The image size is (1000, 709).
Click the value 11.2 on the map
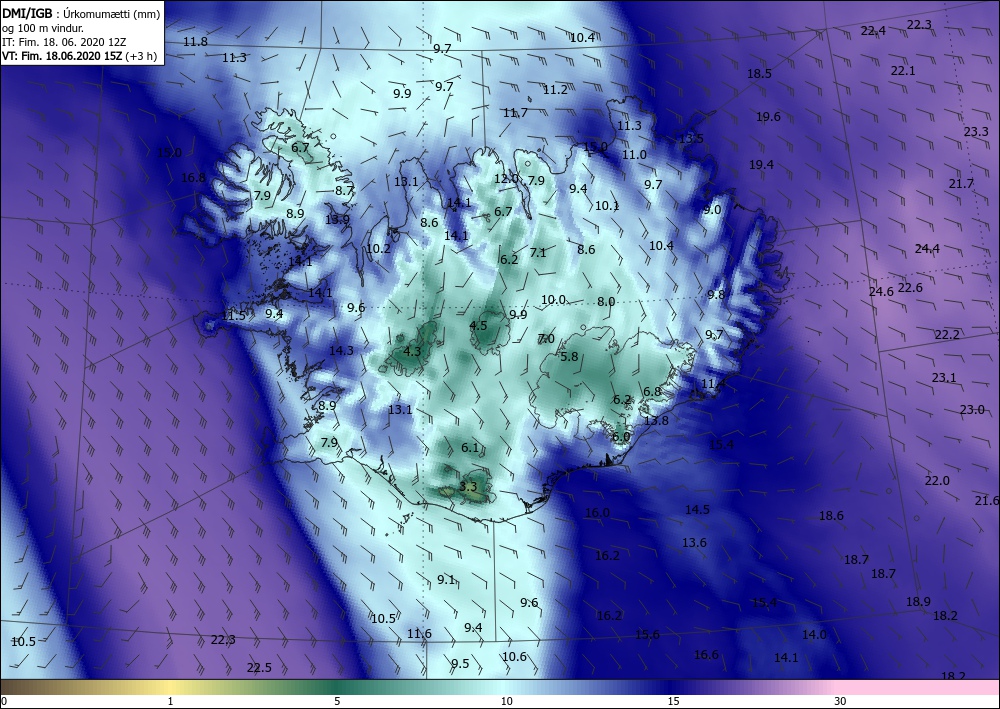[x=555, y=91]
